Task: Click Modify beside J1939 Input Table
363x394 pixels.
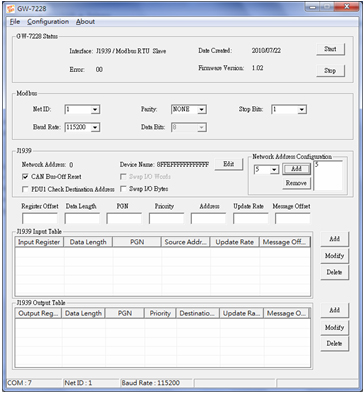Action: tap(334, 256)
